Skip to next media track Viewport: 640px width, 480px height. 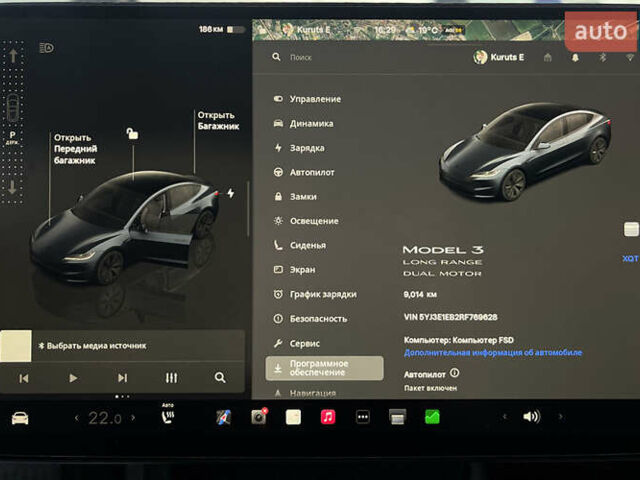[x=122, y=378]
